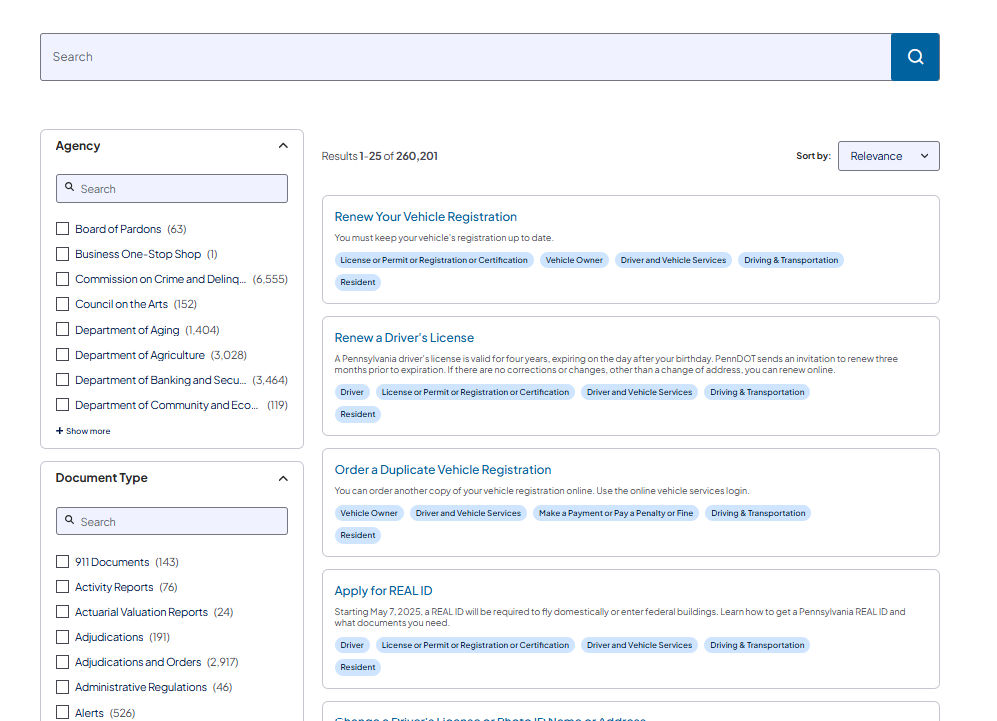Check Department of Community and Economic checkbox

pos(62,404)
